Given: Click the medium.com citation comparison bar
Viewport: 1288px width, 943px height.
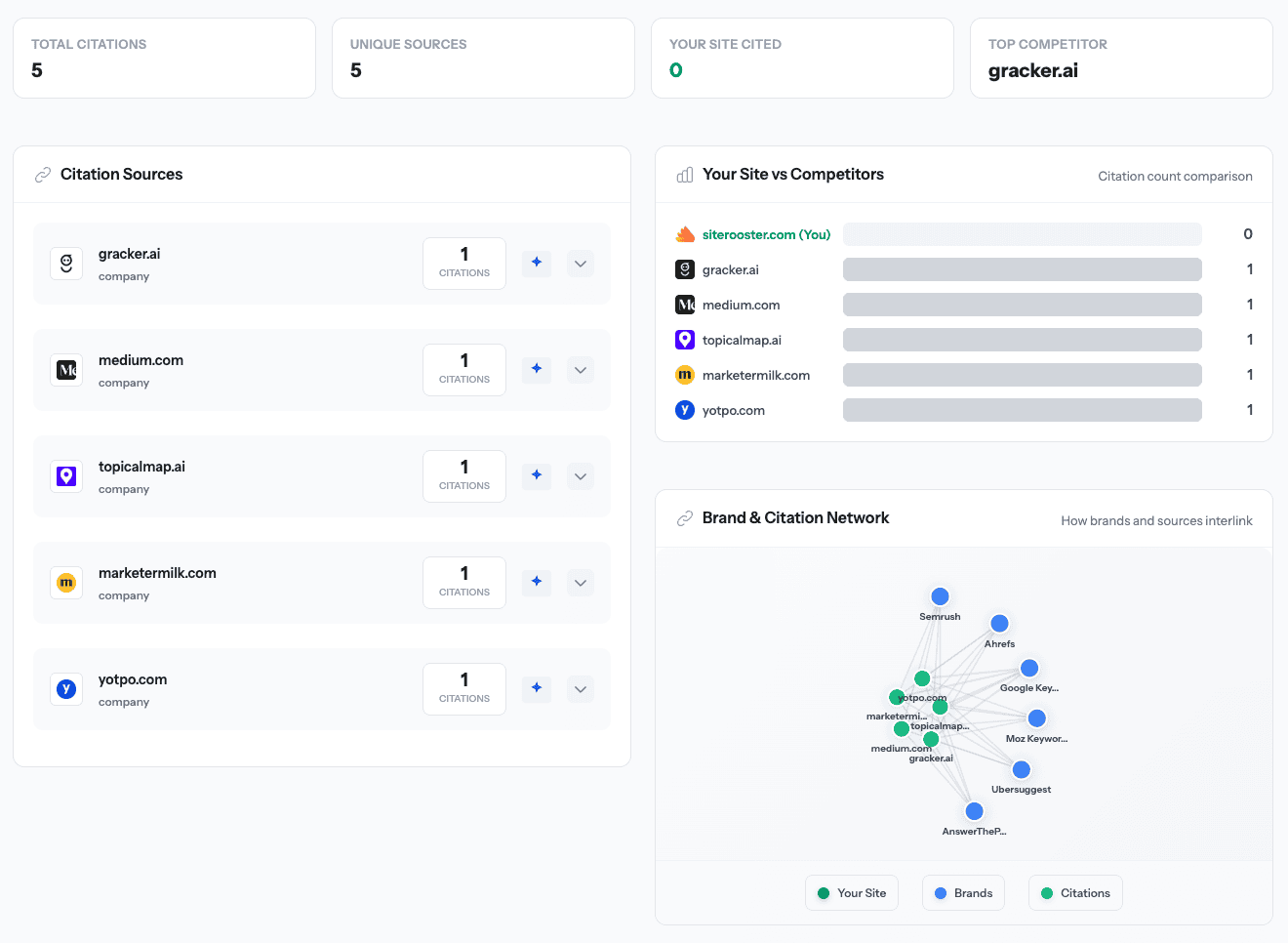Looking at the screenshot, I should (x=1023, y=305).
